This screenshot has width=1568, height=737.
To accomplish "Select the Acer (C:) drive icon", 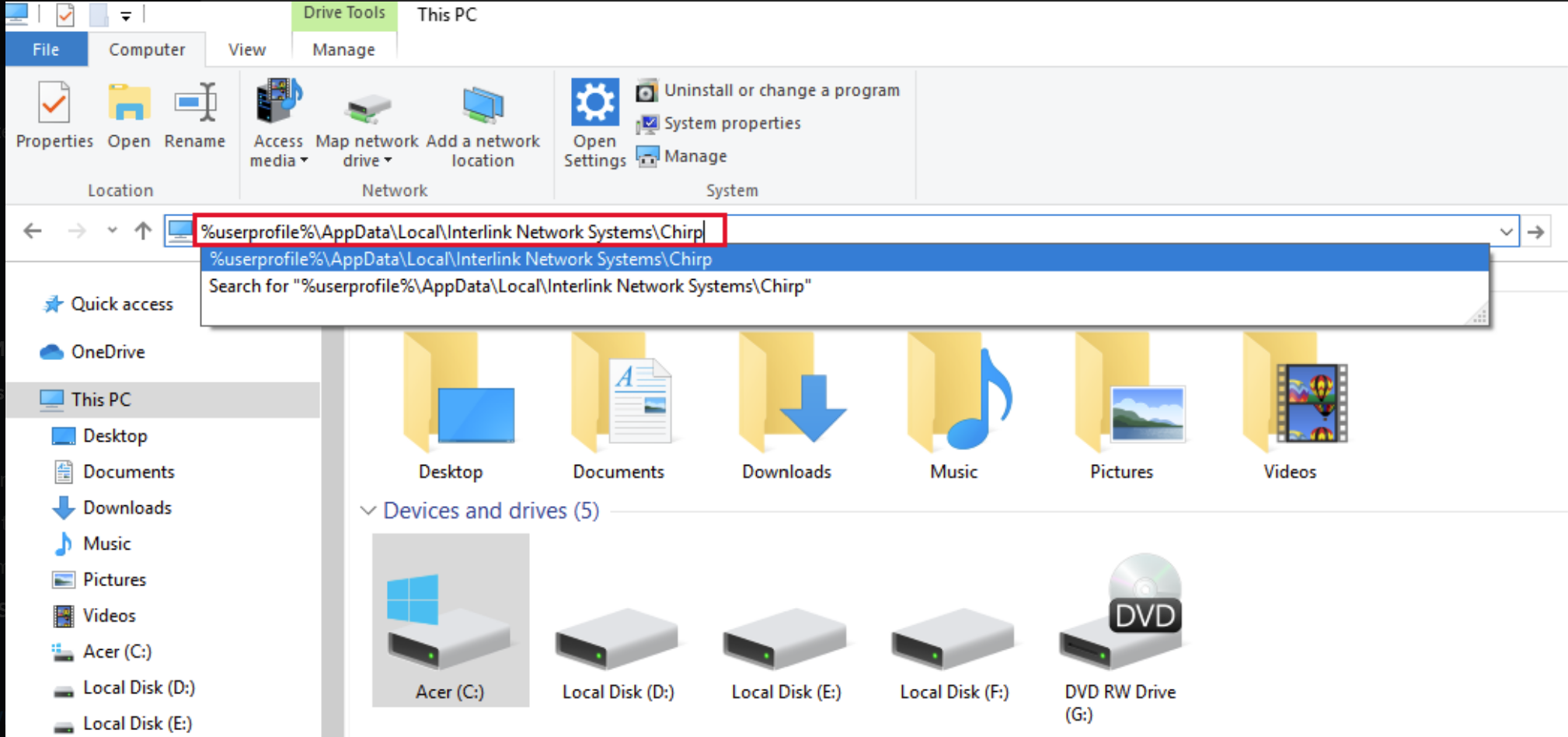I will point(450,621).
